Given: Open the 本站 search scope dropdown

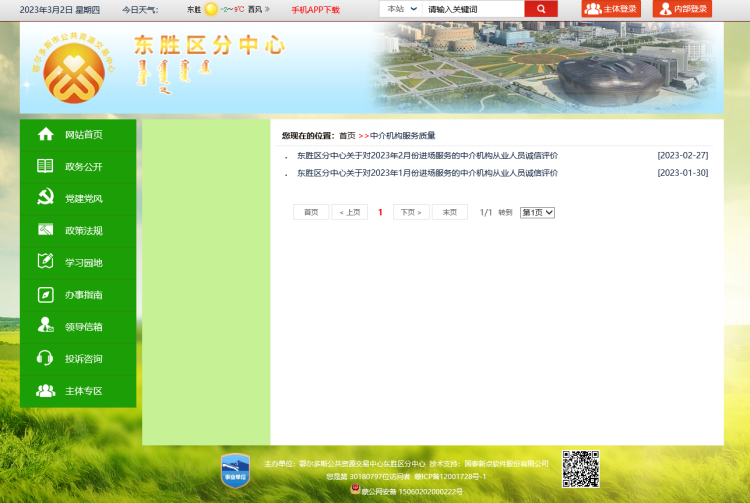Looking at the screenshot, I should 401,9.
